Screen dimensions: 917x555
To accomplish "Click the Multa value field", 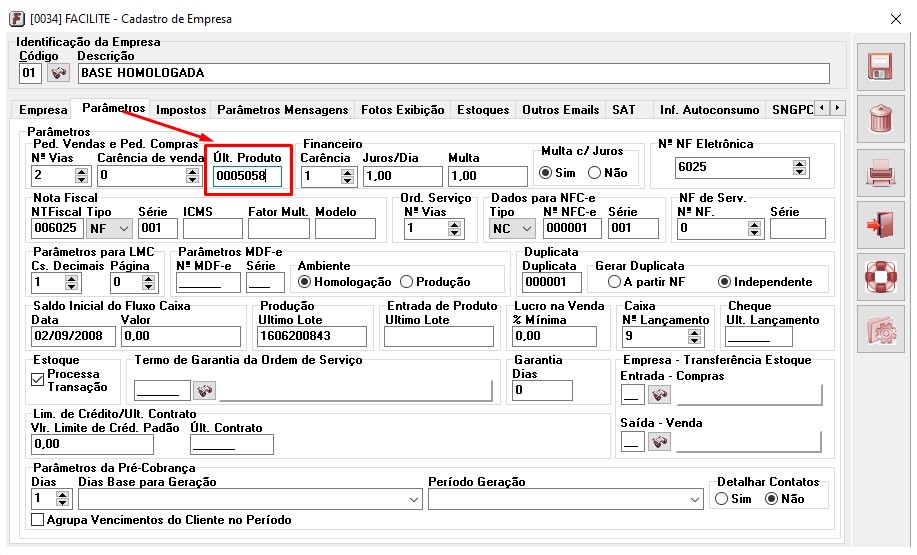I will pyautogui.click(x=488, y=177).
